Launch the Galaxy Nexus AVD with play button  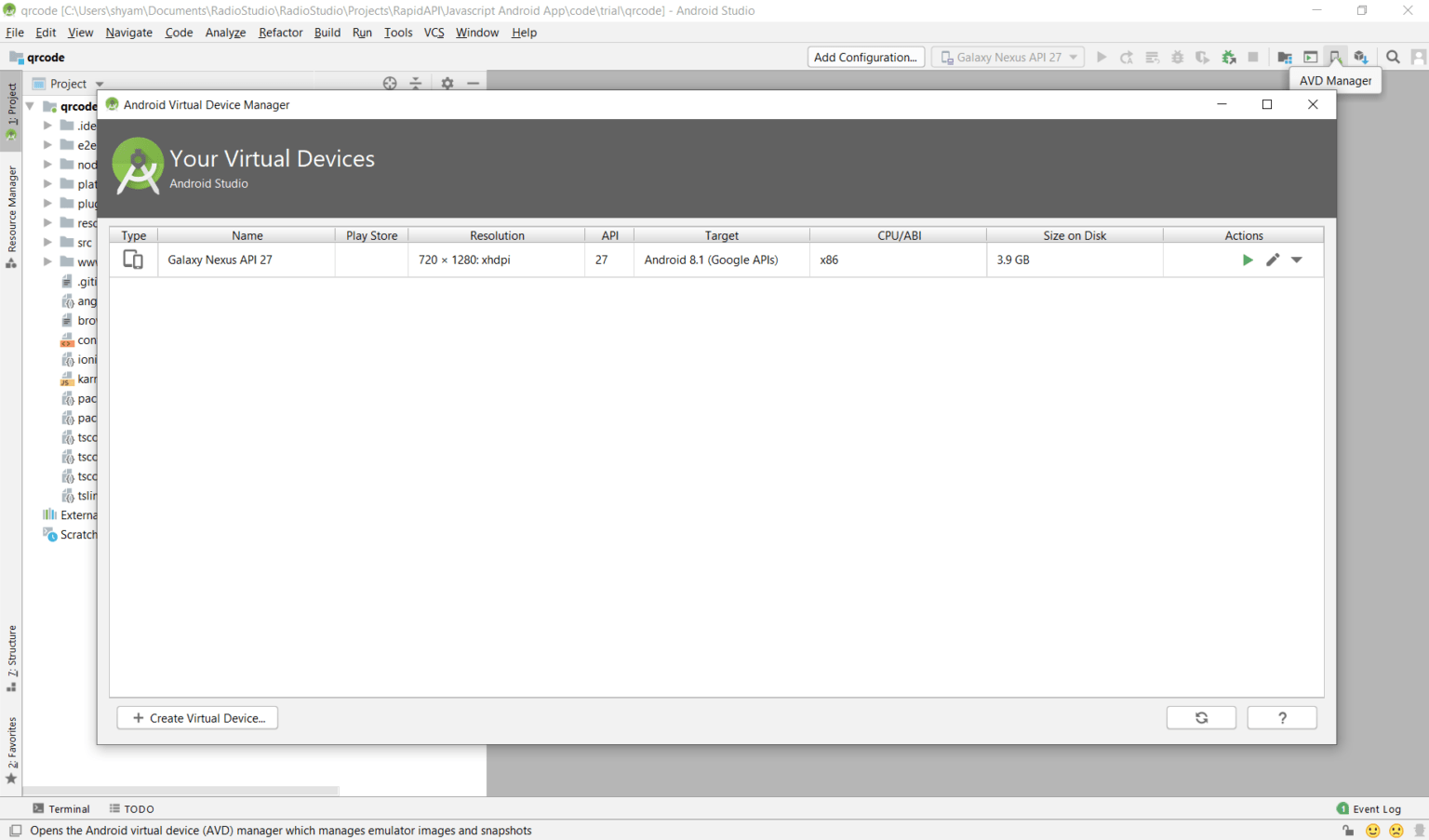tap(1247, 260)
